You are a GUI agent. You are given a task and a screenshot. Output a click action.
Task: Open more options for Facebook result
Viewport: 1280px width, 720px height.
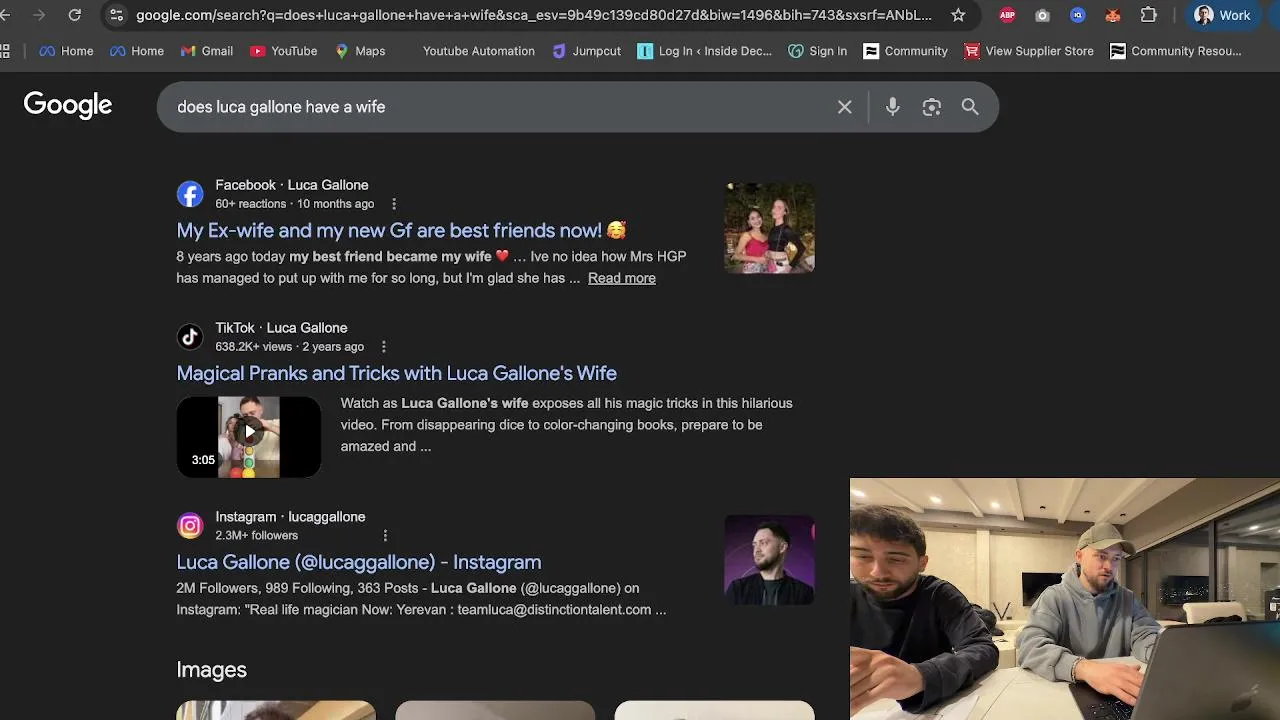[x=394, y=204]
